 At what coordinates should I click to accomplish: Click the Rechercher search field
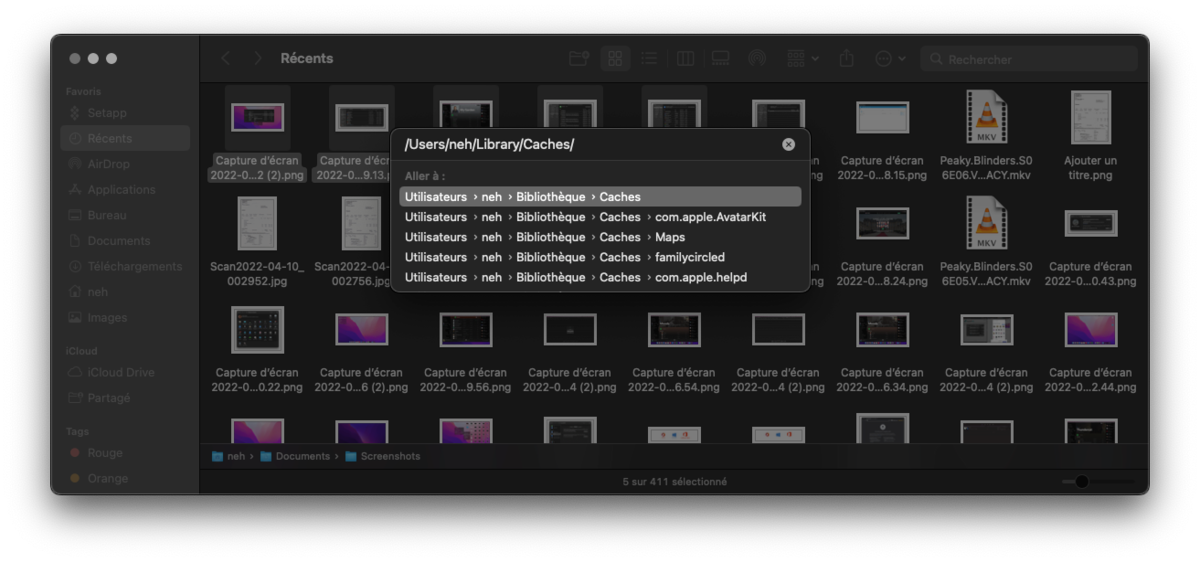[1029, 59]
